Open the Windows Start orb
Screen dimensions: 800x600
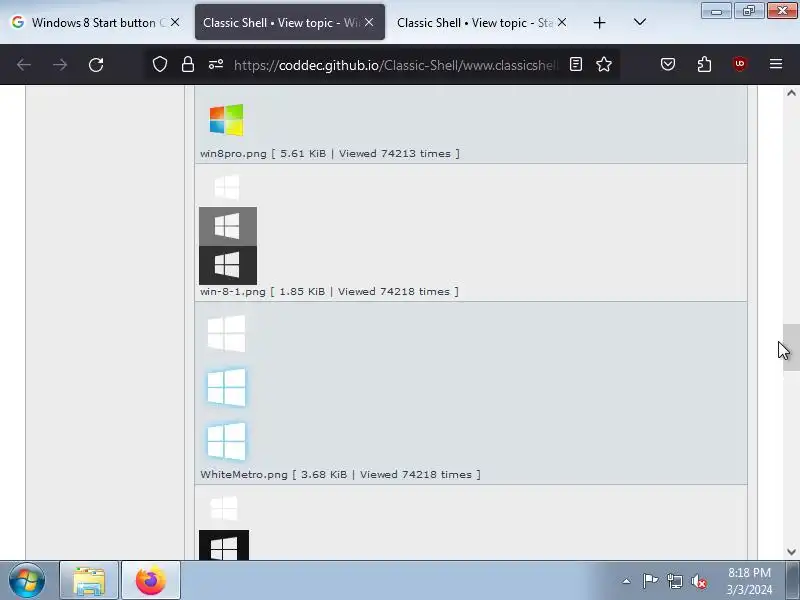pyautogui.click(x=27, y=581)
